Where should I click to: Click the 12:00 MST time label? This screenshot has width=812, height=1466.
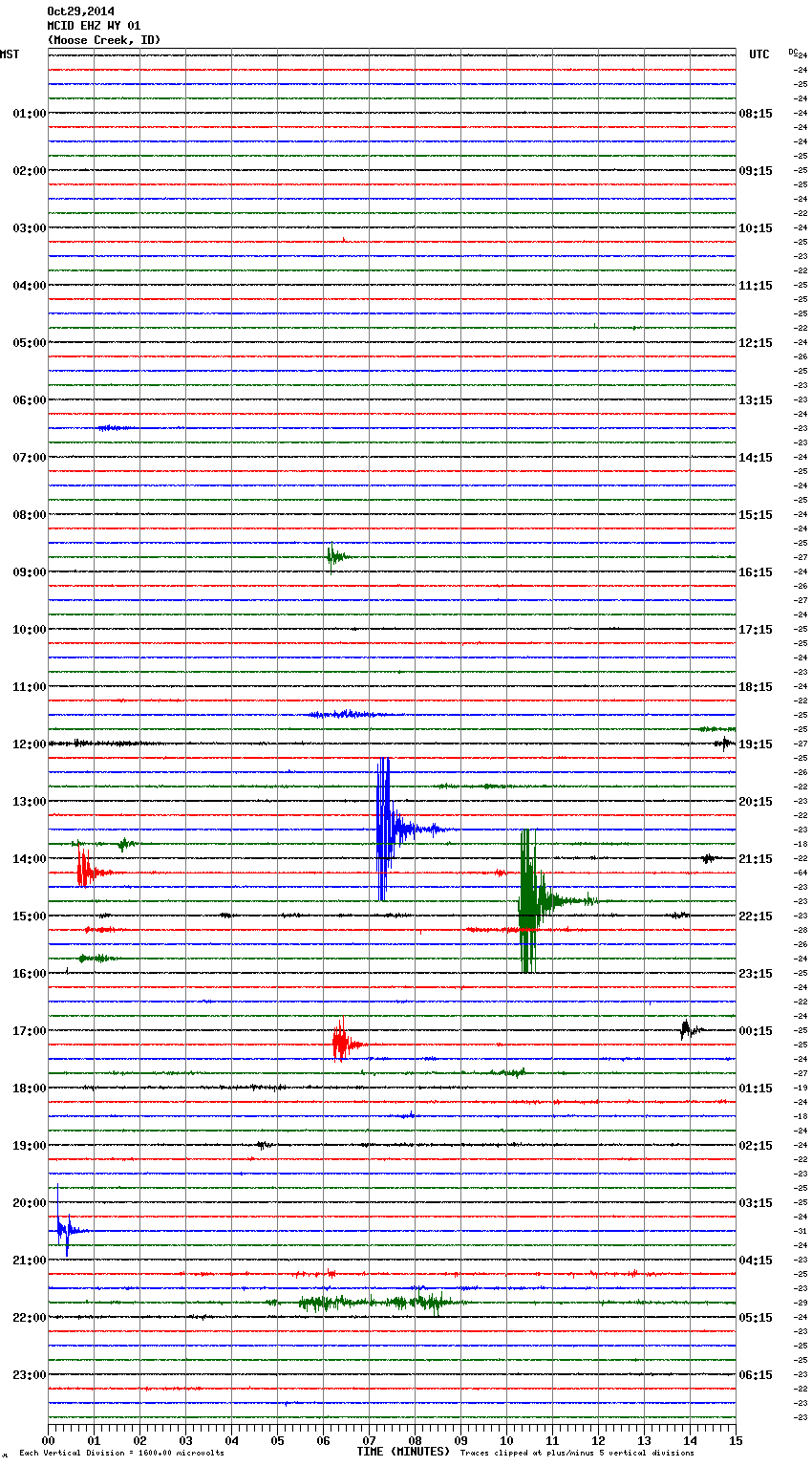coord(29,744)
